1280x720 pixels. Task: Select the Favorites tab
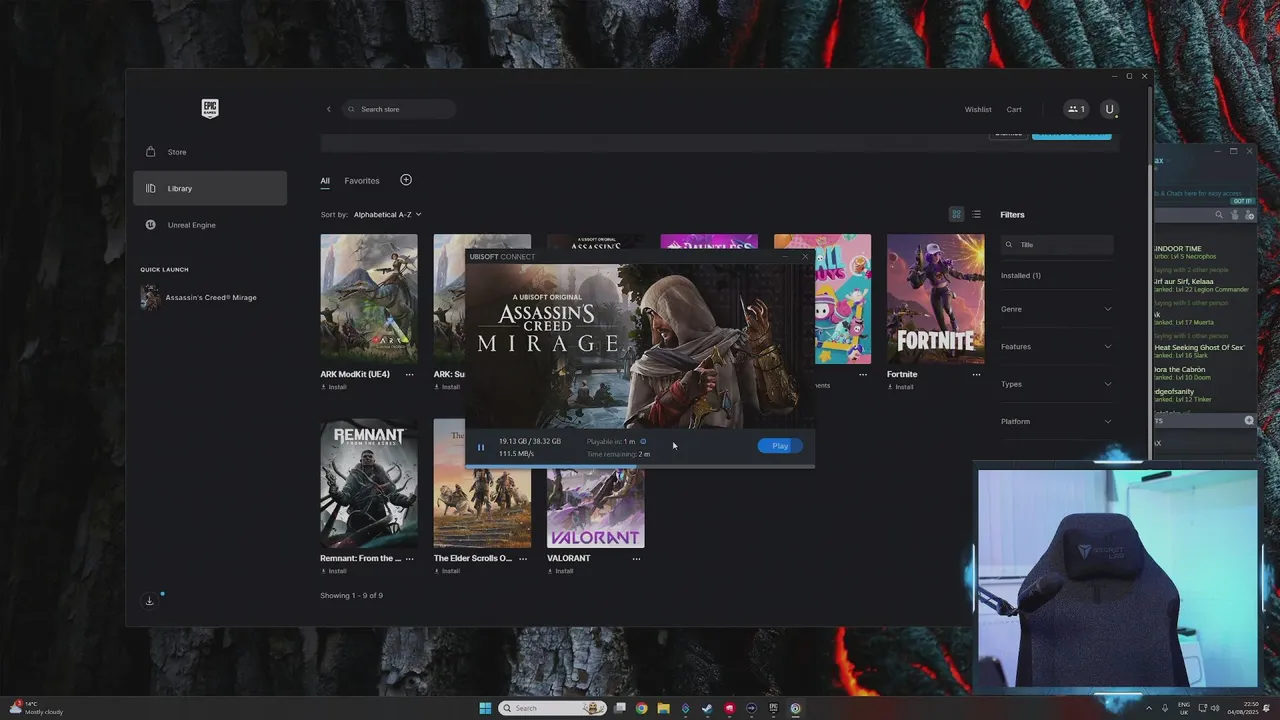pyautogui.click(x=362, y=181)
